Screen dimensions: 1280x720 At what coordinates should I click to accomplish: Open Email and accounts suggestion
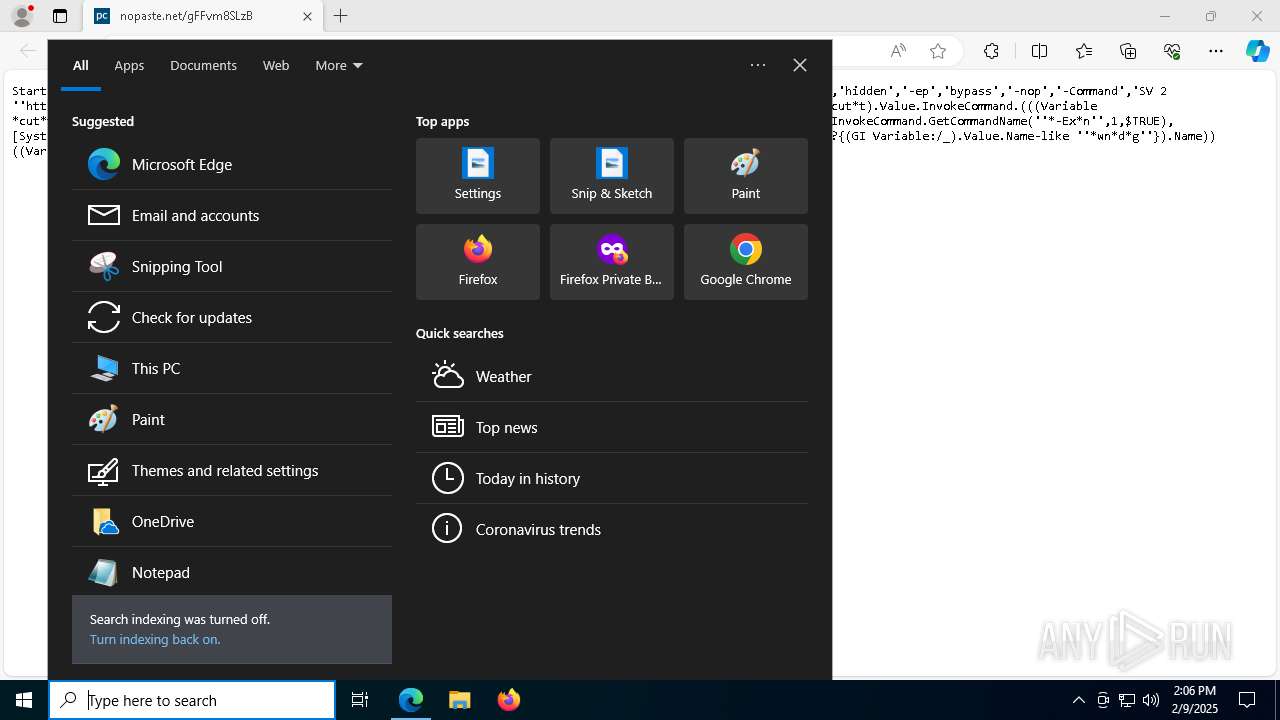[232, 215]
